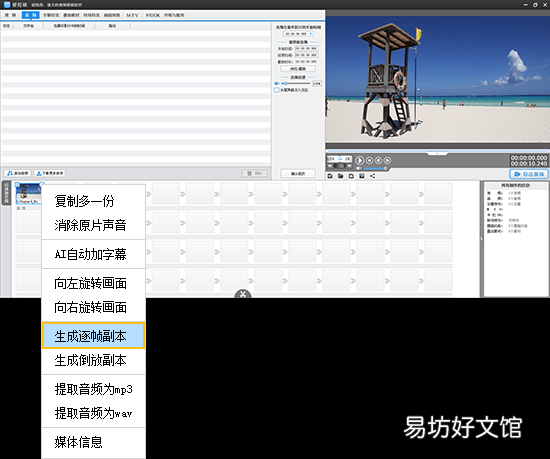
Task: Click the open project folder icon
Action: tap(341, 176)
